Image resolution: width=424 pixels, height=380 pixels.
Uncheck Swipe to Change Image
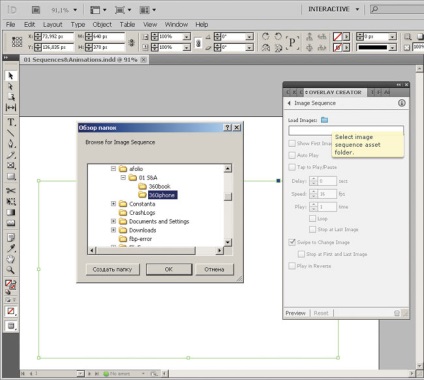point(292,242)
